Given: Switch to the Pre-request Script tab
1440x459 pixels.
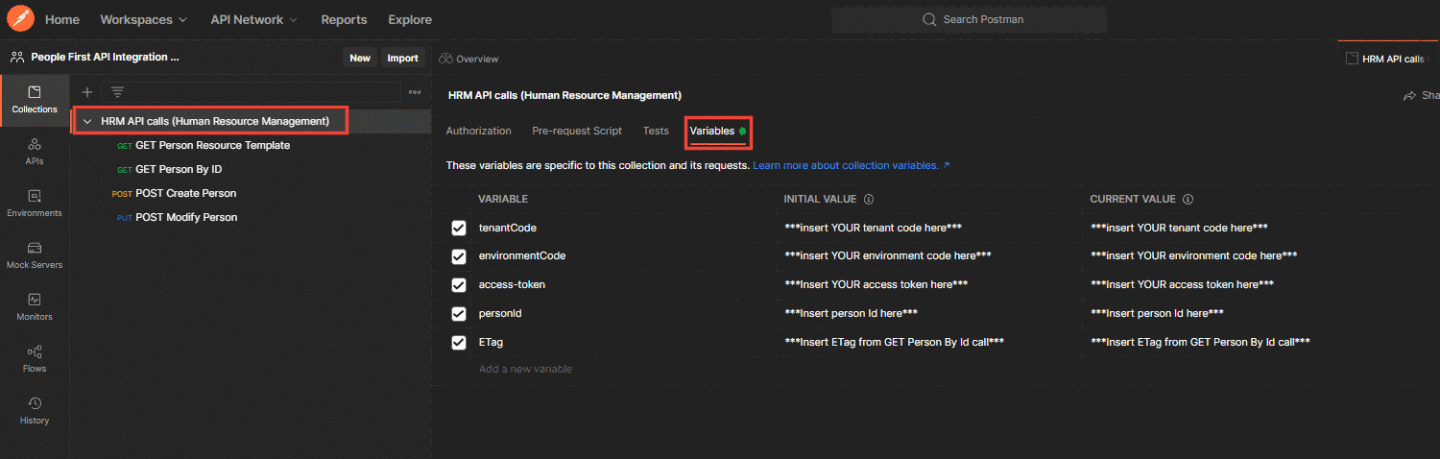Looking at the screenshot, I should (577, 131).
